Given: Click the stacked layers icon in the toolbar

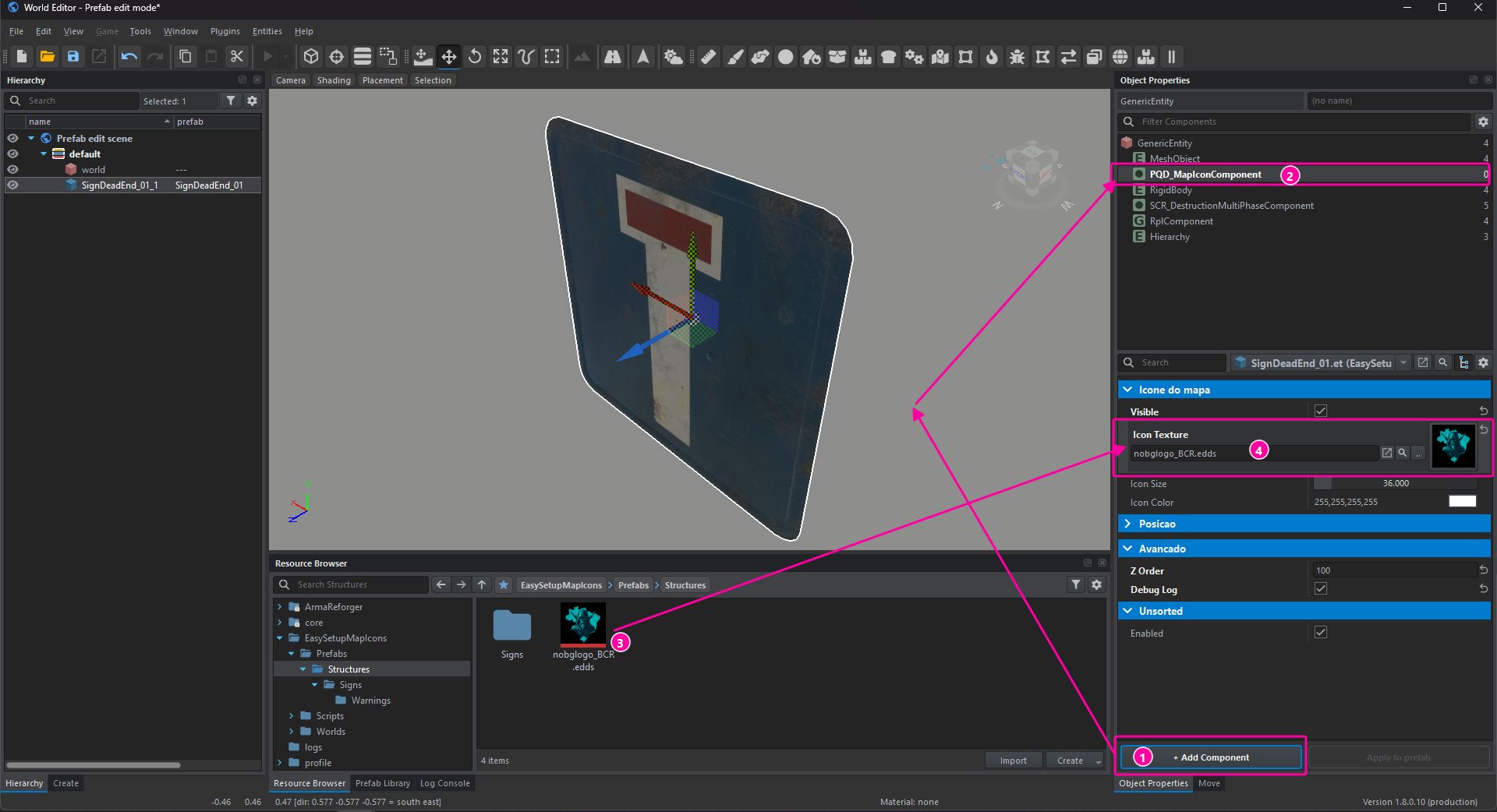Looking at the screenshot, I should tap(362, 56).
